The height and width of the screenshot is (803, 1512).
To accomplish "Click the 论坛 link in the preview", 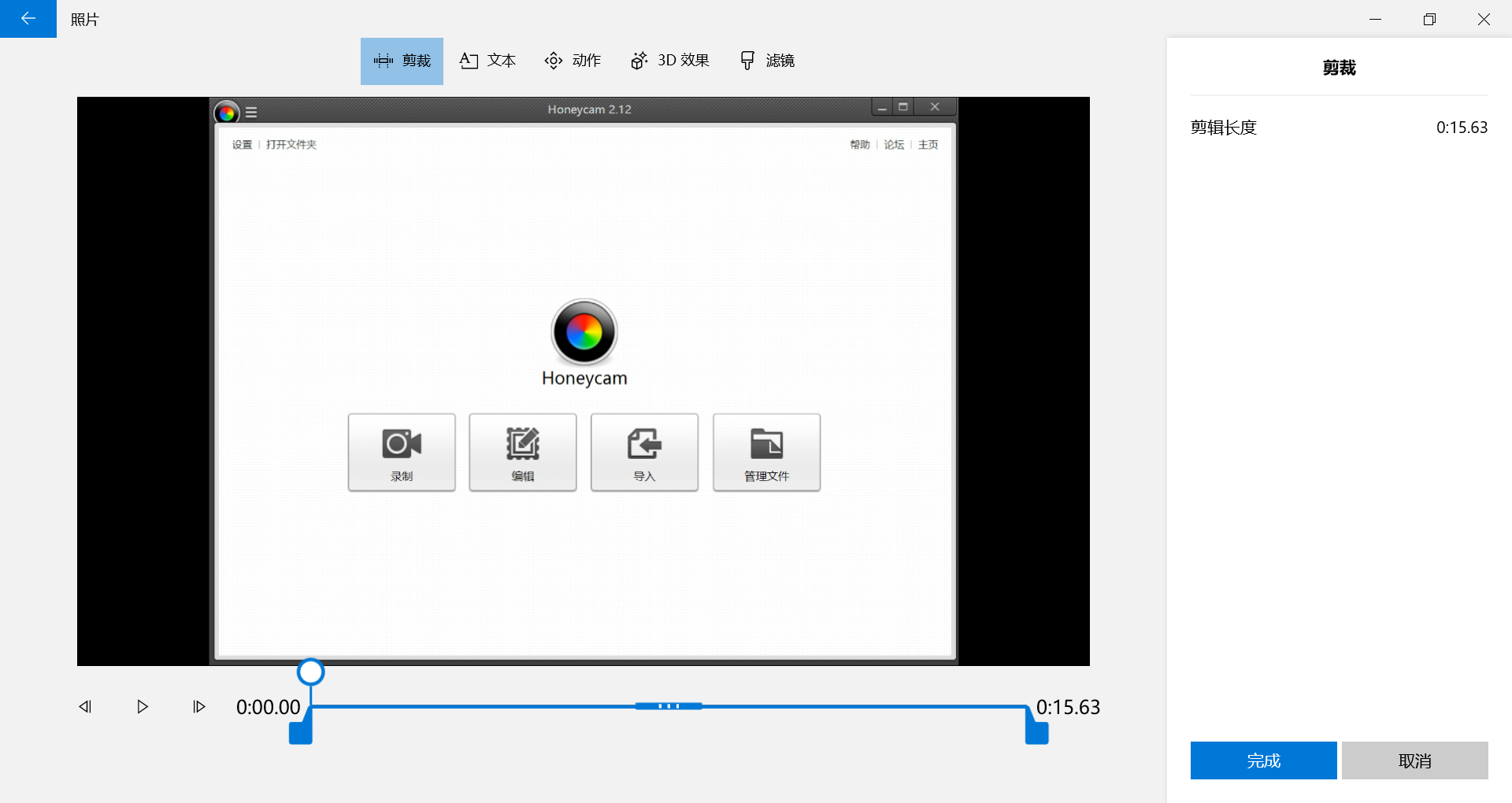I will coord(894,145).
